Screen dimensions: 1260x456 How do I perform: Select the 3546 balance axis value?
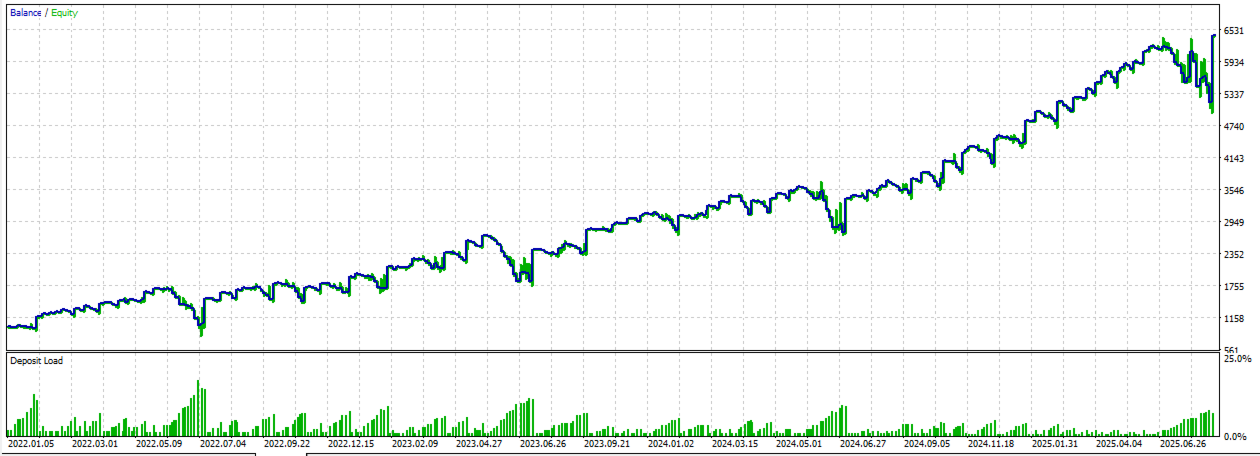point(1233,191)
